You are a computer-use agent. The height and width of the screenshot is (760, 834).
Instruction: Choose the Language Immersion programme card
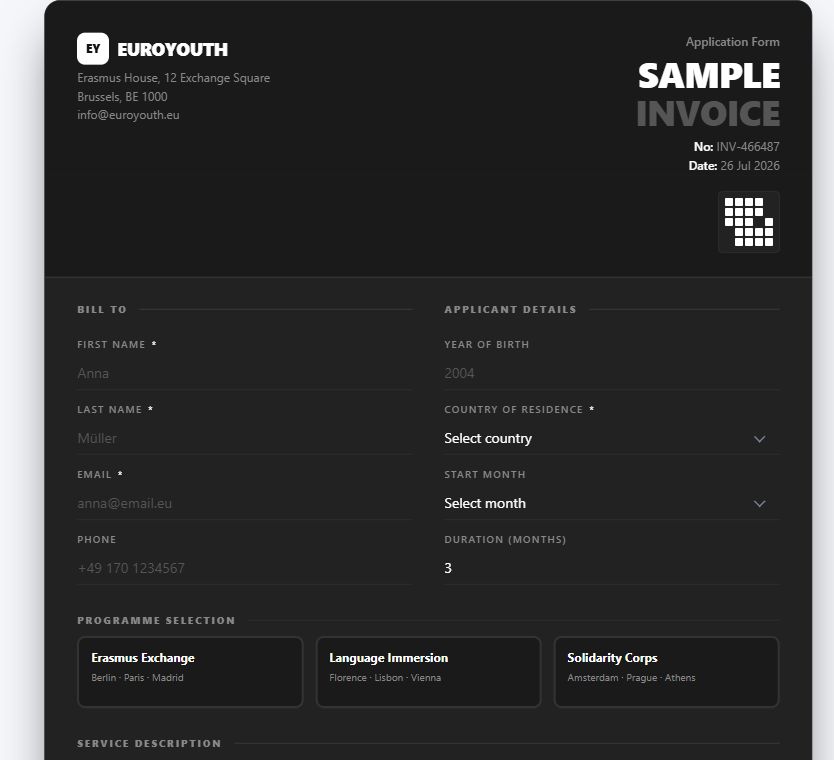[428, 672]
